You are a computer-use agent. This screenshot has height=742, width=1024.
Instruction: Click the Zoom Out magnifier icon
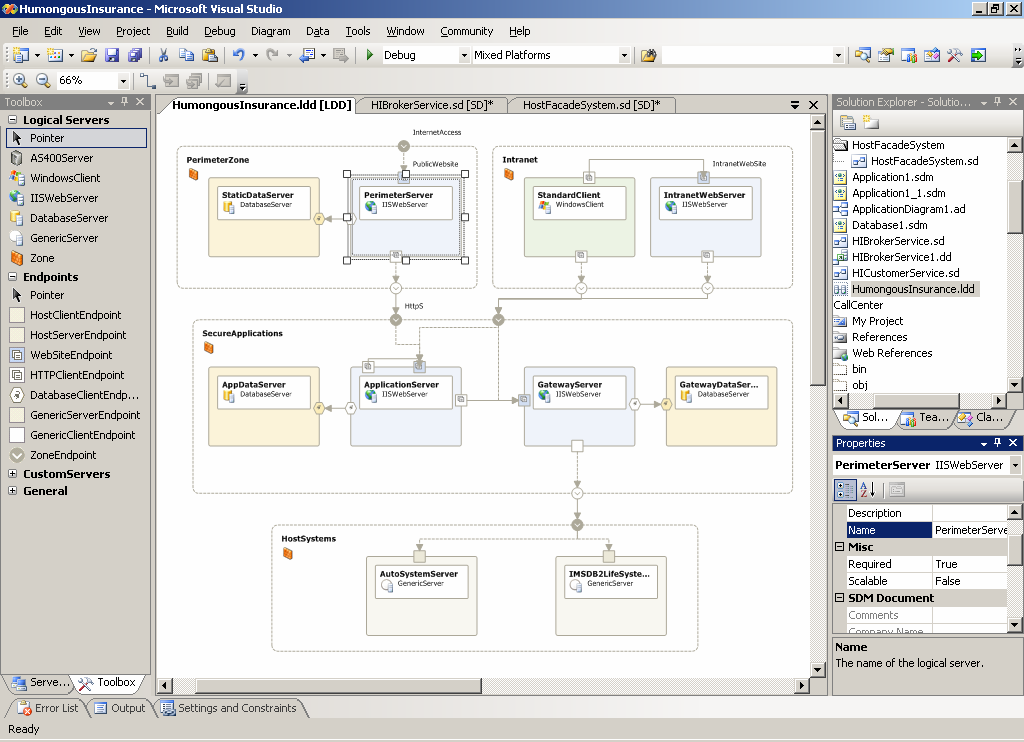pos(43,80)
